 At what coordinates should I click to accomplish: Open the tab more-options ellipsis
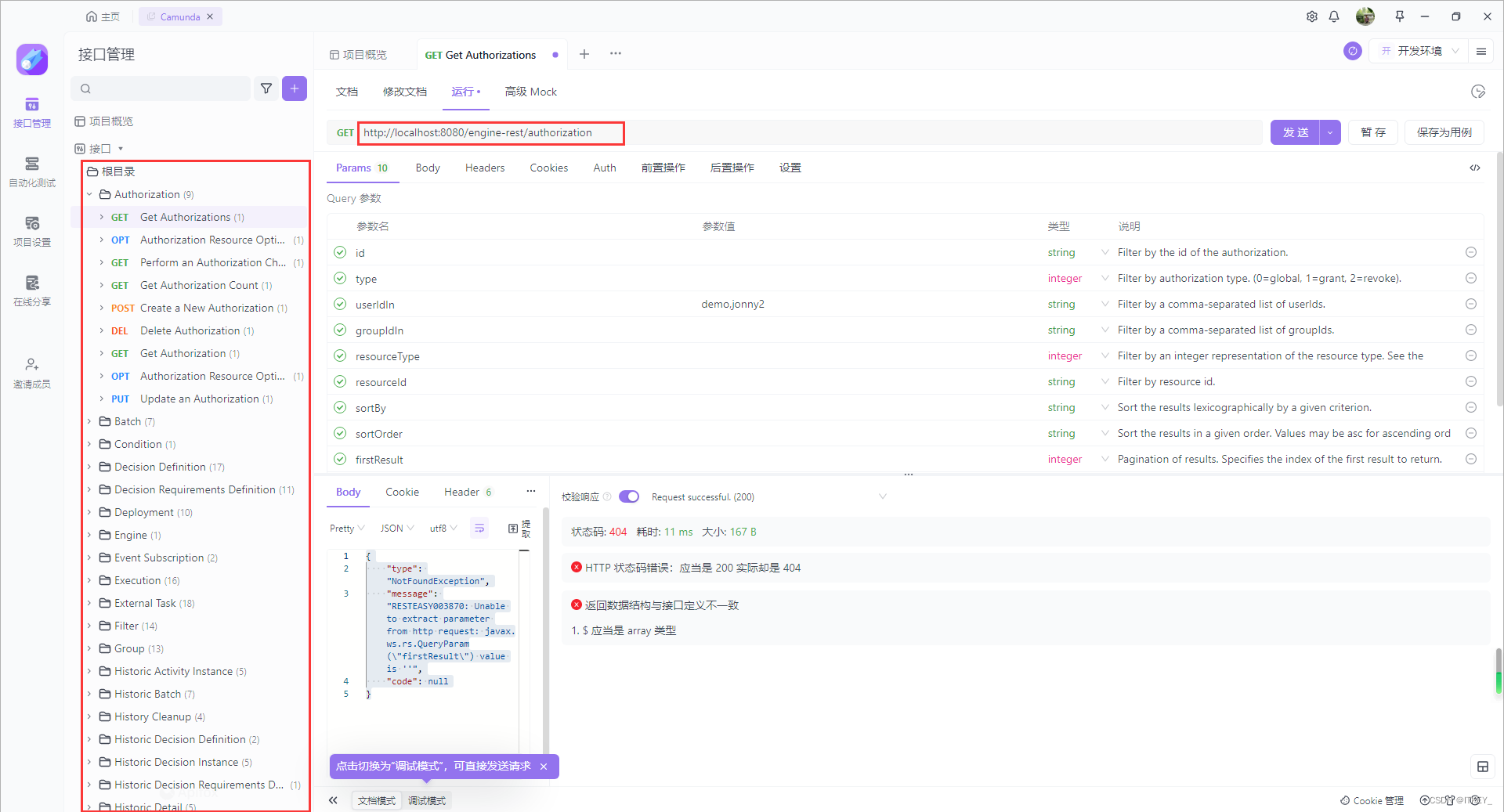point(616,54)
